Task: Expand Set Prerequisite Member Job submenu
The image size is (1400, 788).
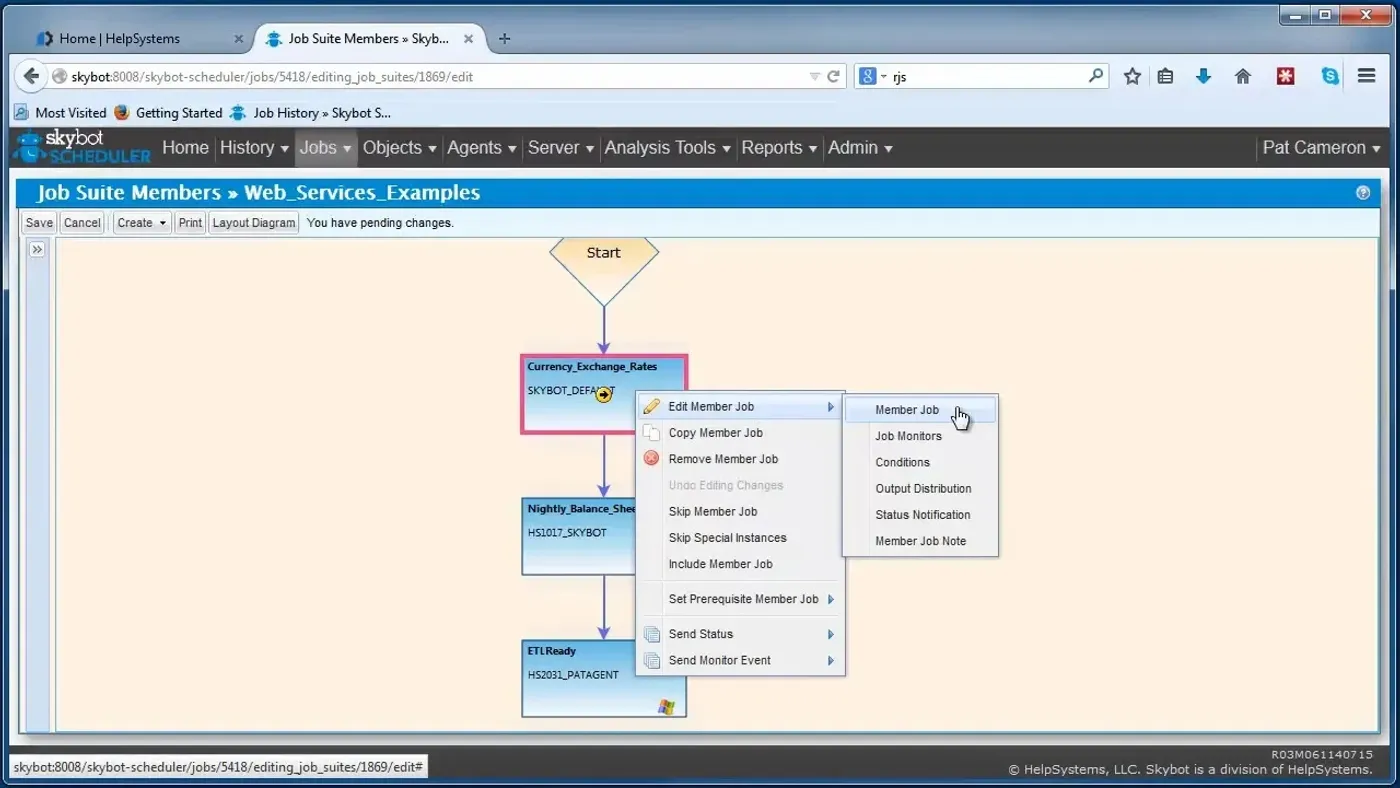Action: [740, 599]
